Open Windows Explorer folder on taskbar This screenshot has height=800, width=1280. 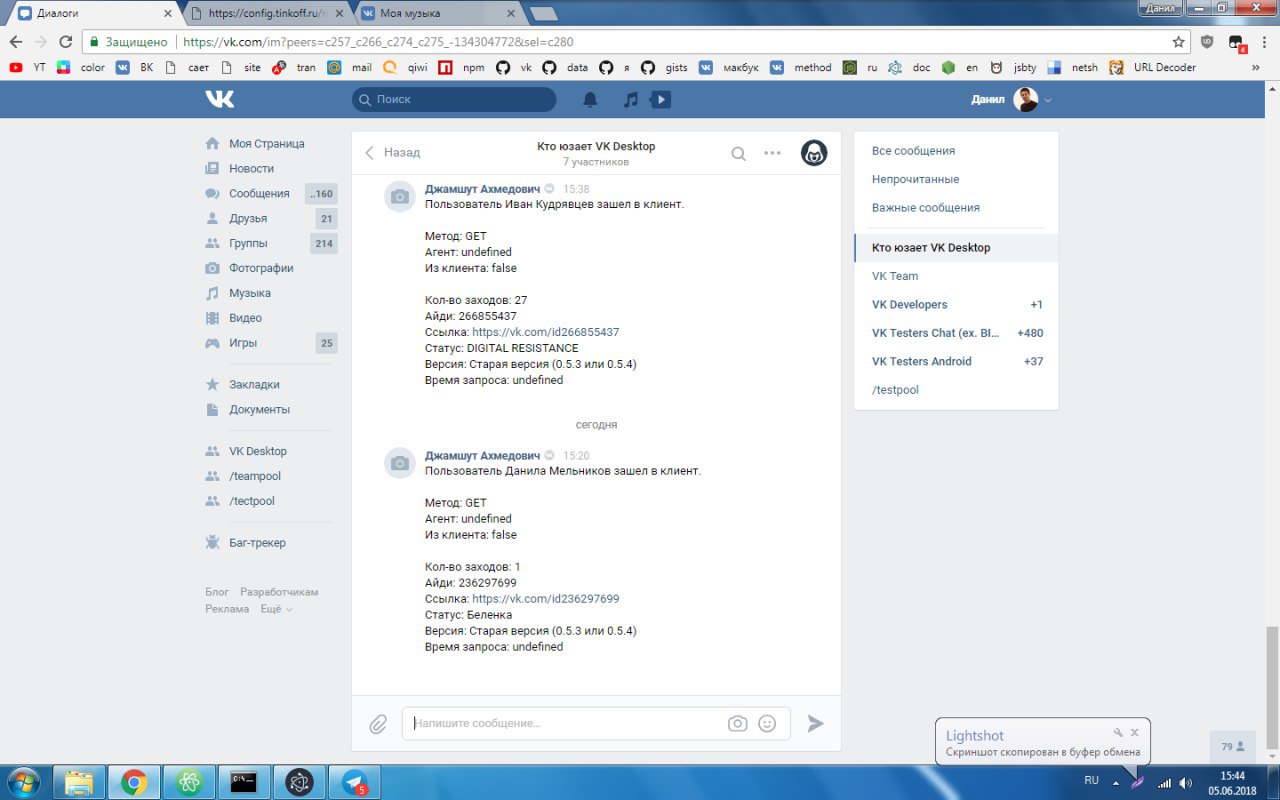(x=79, y=781)
